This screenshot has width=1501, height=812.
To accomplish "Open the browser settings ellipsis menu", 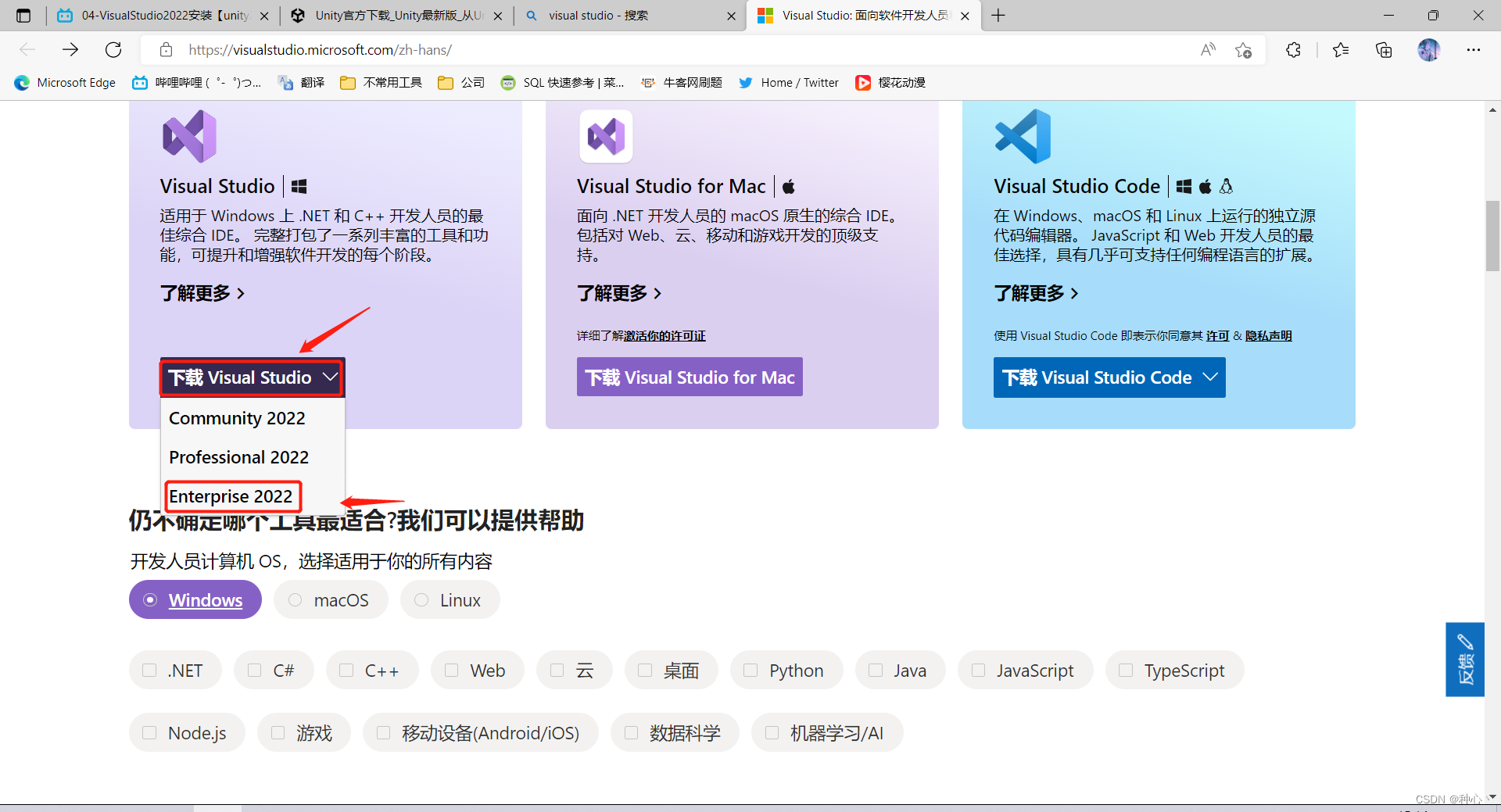I will coord(1474,50).
